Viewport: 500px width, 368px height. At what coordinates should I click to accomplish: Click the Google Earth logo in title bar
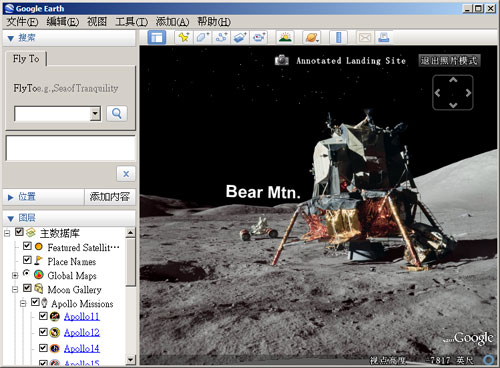tap(9, 9)
